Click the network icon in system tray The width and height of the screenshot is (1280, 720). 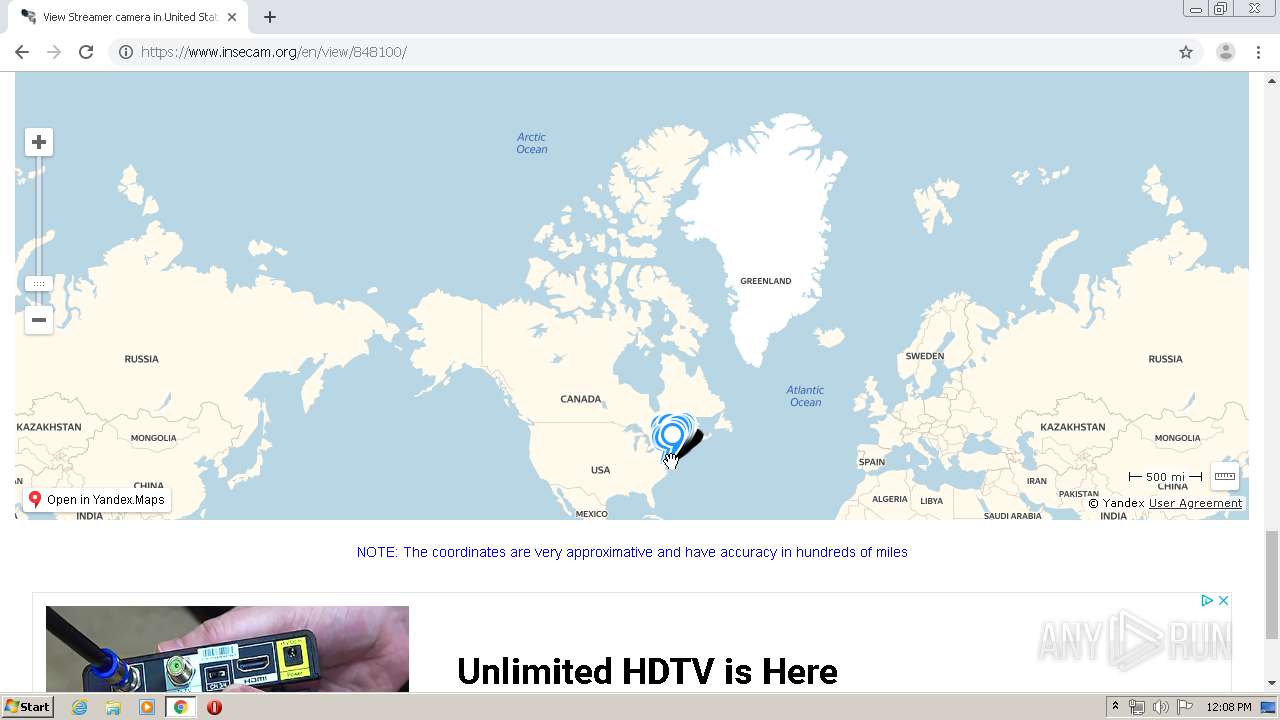[1137, 707]
